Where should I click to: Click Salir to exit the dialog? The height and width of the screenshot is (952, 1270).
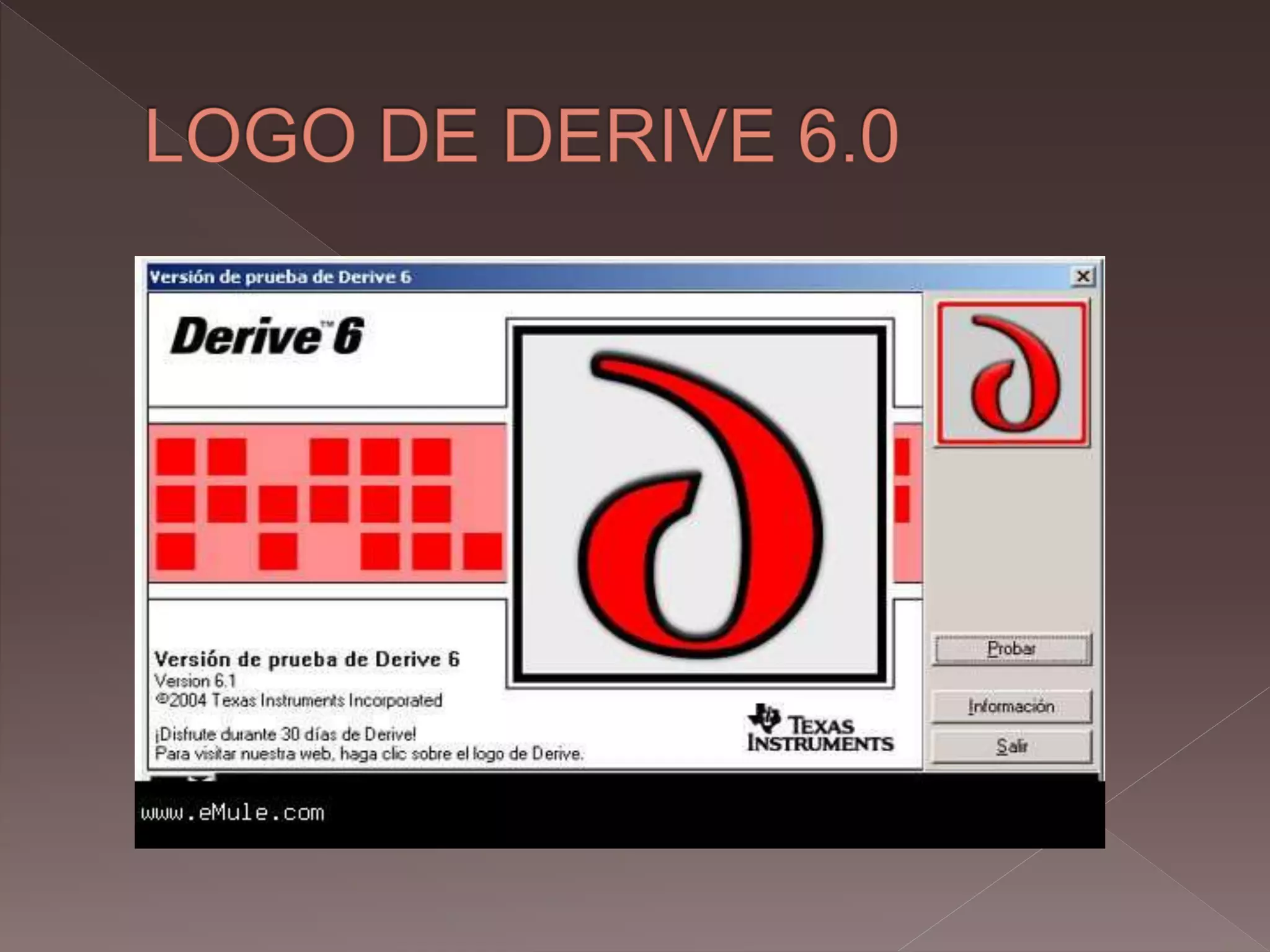(x=1011, y=746)
